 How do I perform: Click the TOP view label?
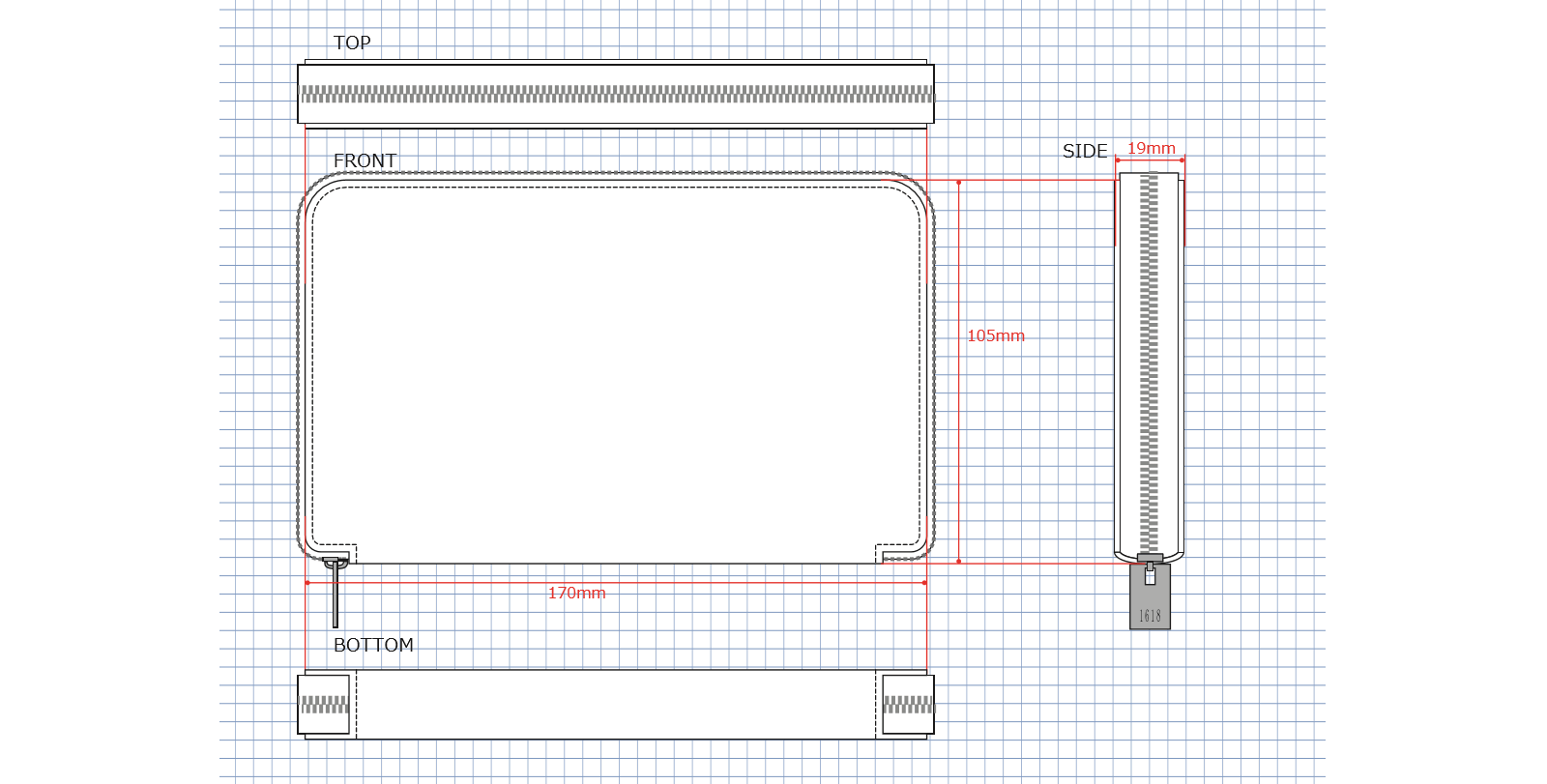(x=352, y=43)
